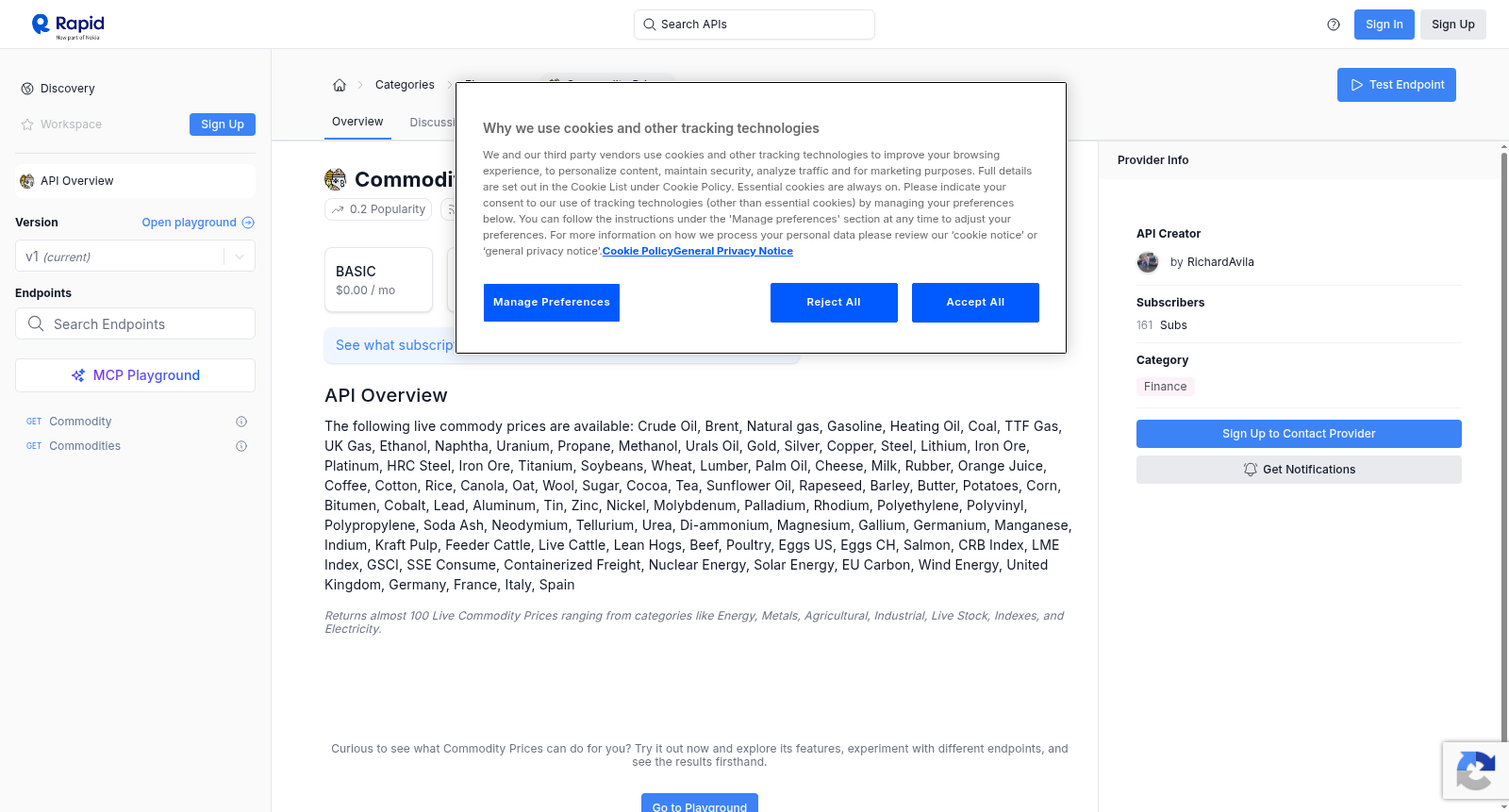1509x812 pixels.
Task: Click Manage Preferences button
Action: tap(552, 303)
